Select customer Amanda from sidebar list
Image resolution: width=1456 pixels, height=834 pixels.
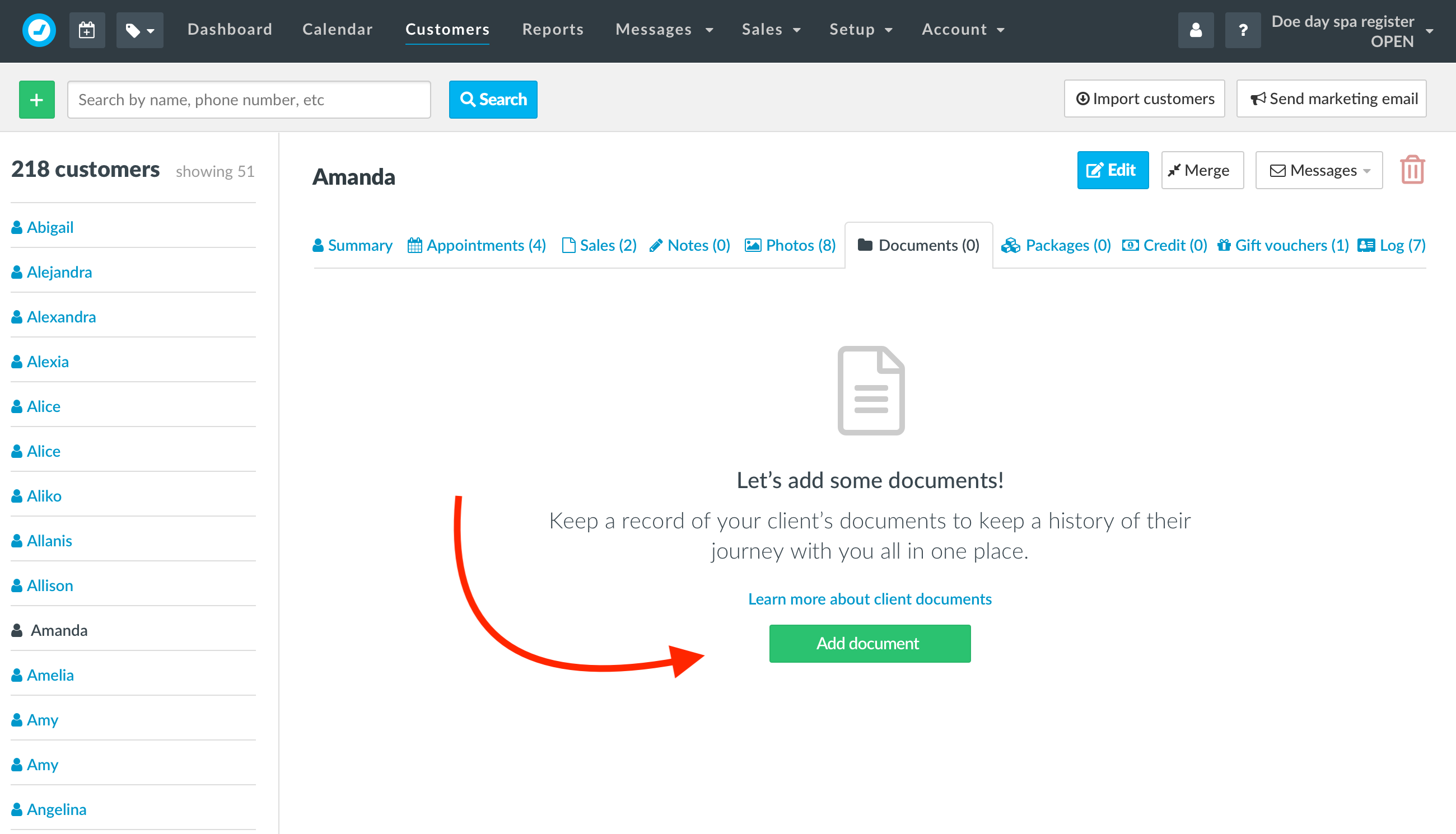click(x=57, y=630)
